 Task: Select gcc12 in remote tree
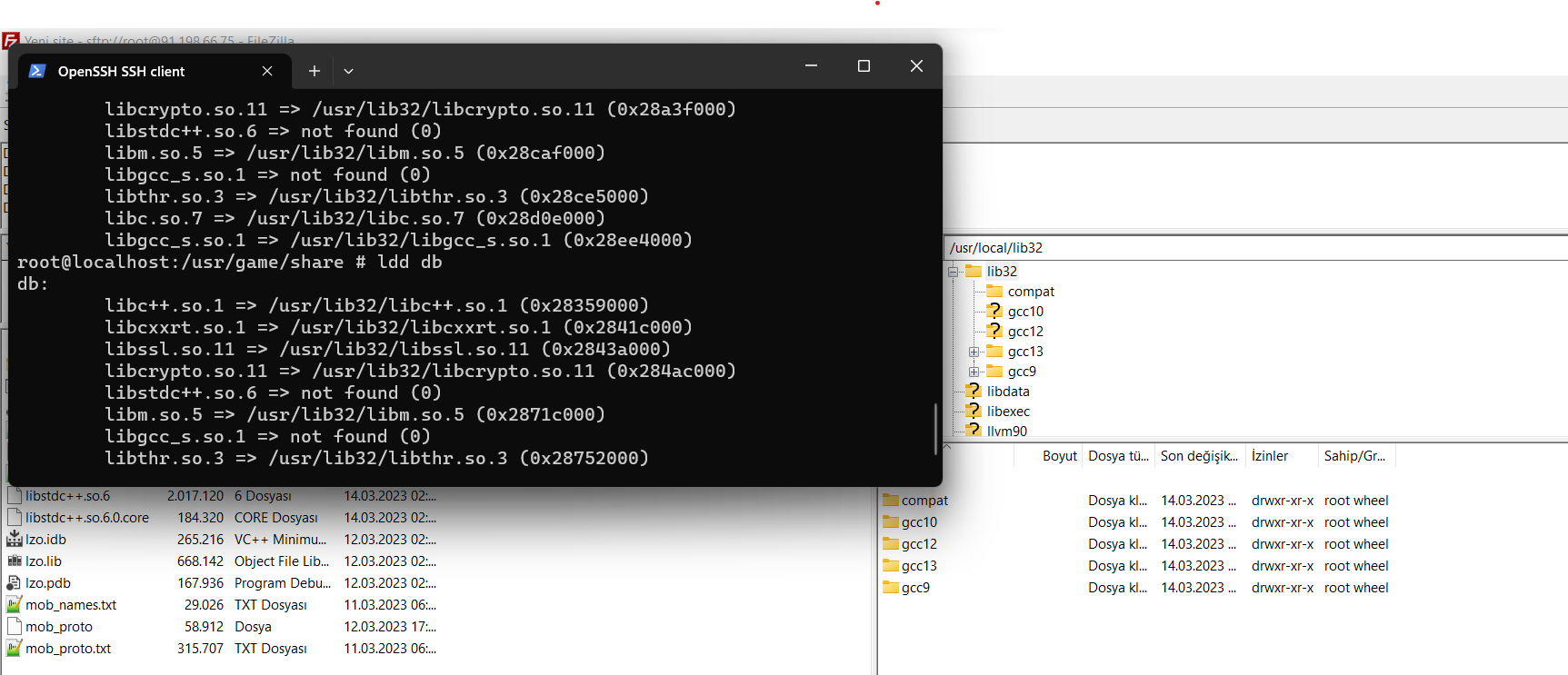(1025, 332)
